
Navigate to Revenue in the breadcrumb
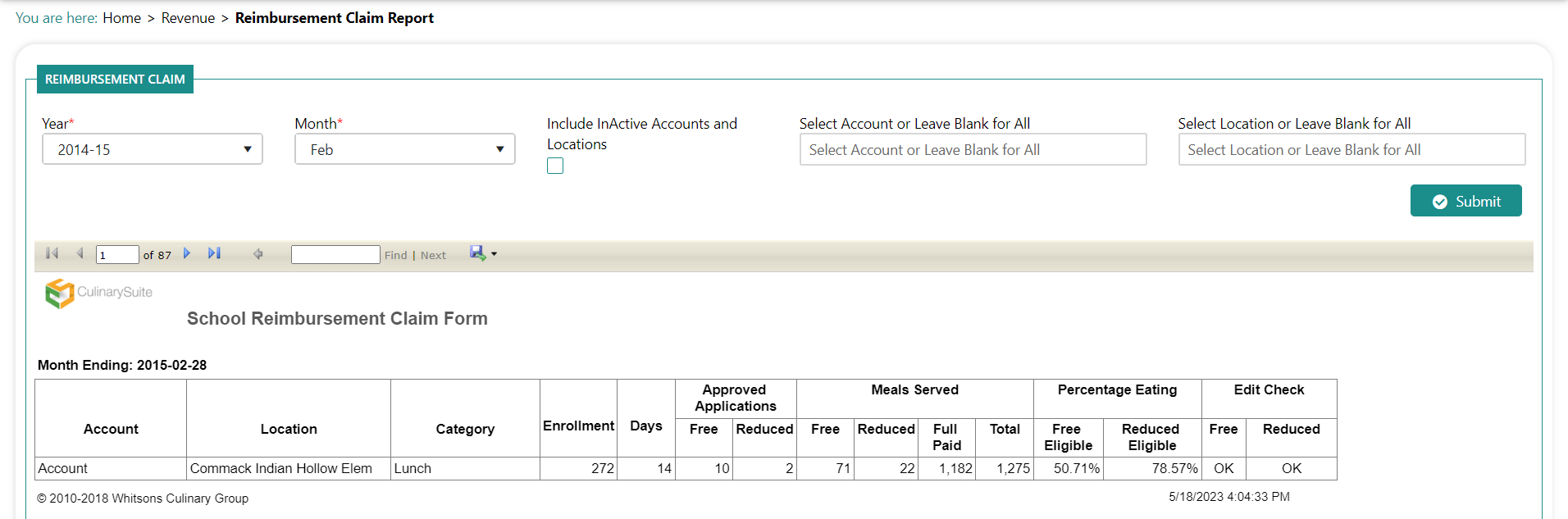[188, 18]
